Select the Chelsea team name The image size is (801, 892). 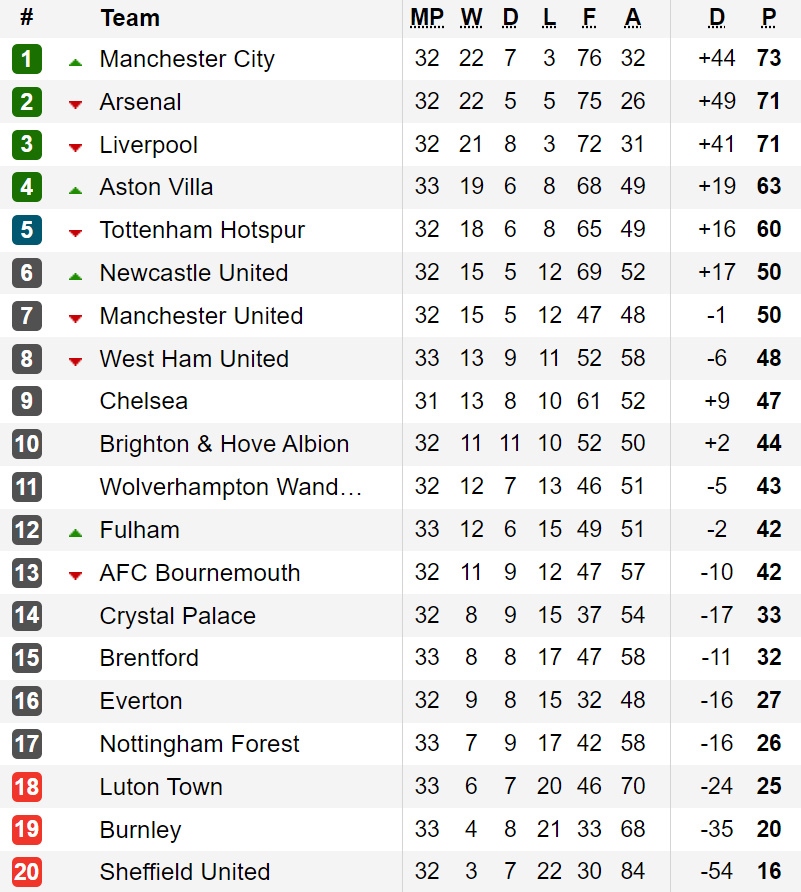point(143,401)
